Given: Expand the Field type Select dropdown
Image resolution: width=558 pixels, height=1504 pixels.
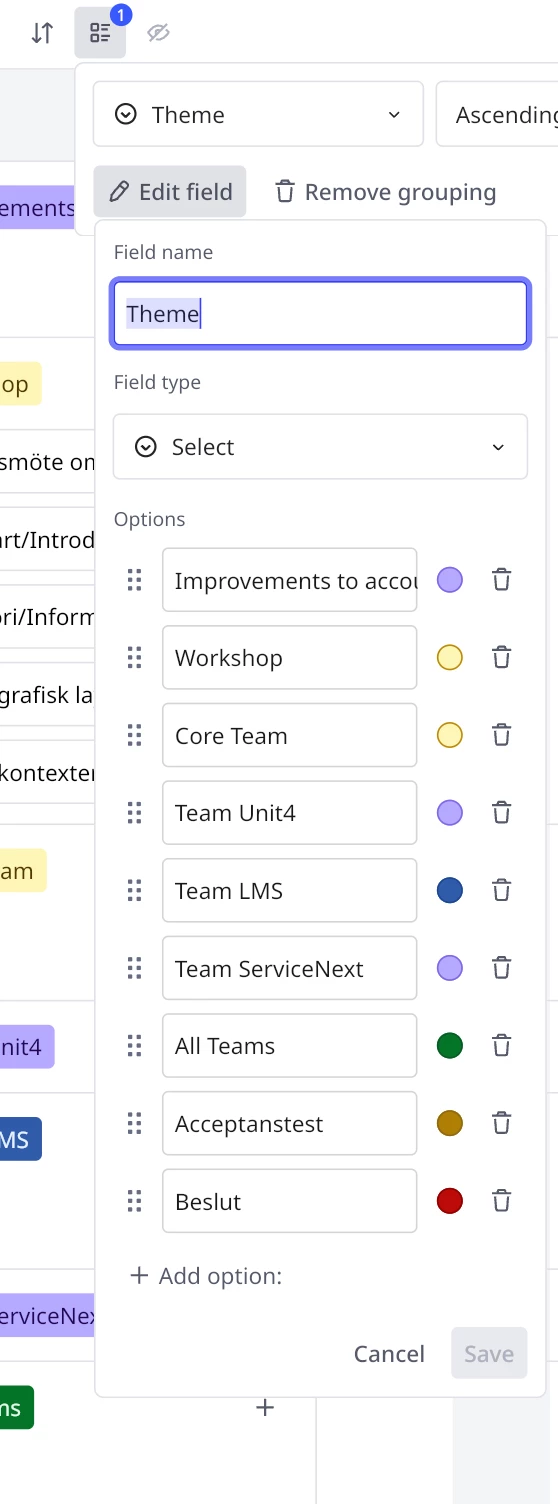Looking at the screenshot, I should 320,447.
